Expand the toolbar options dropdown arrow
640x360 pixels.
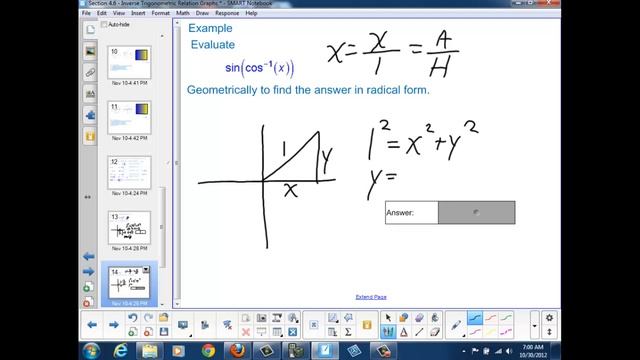tap(534, 325)
